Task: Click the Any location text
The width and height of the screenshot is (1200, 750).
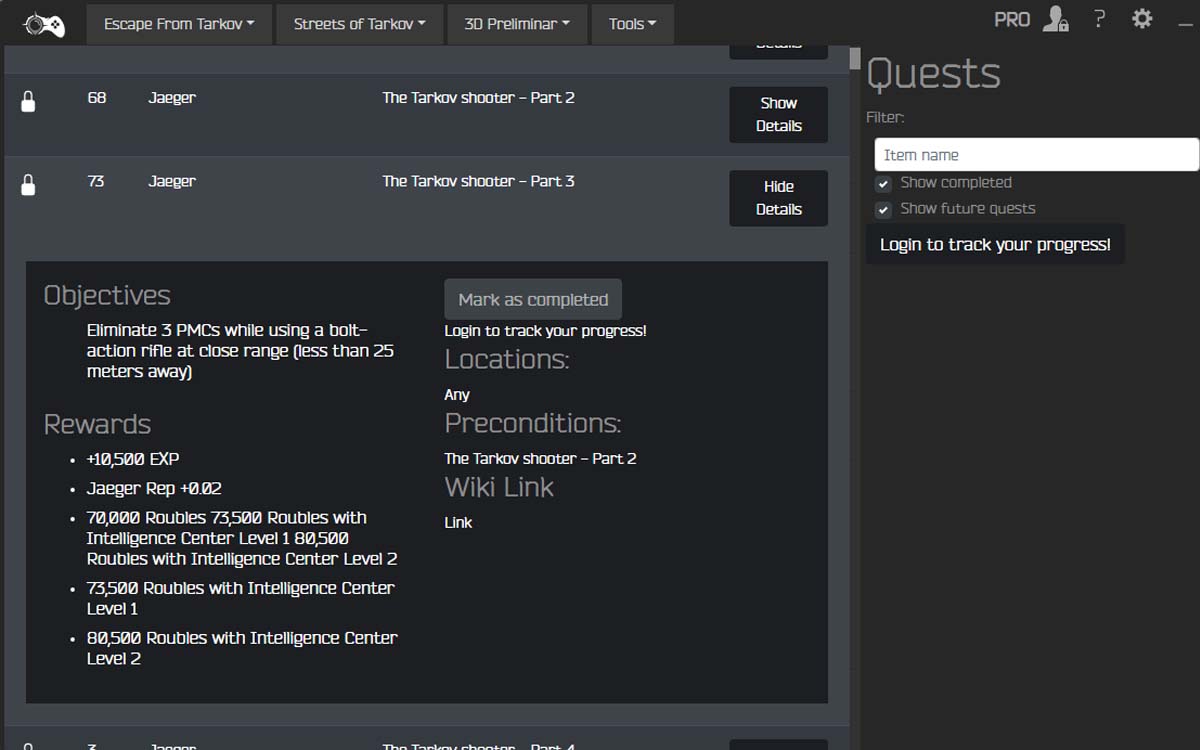Action: coord(457,395)
